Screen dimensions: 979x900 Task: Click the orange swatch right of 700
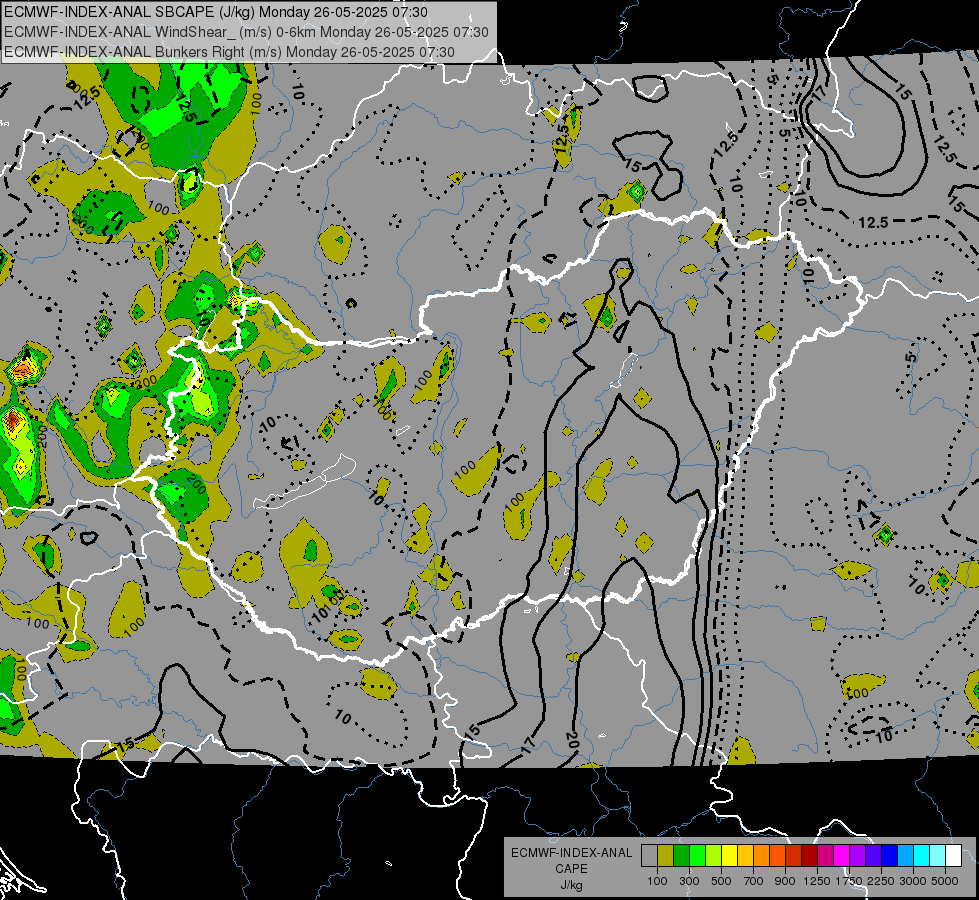point(762,855)
